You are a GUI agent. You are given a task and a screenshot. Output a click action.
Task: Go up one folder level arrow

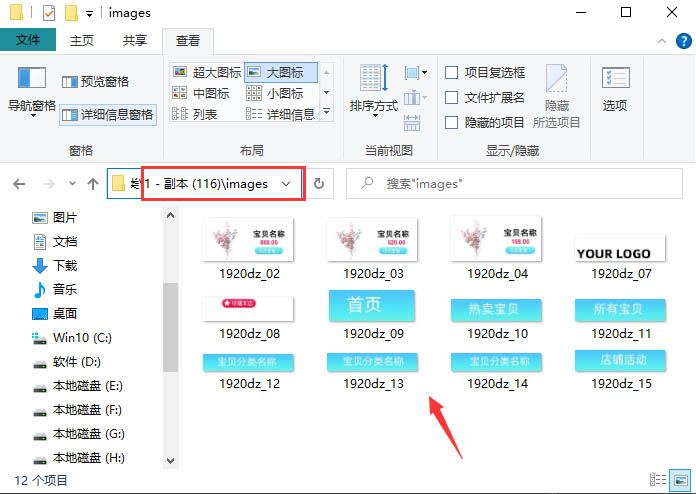coord(93,184)
